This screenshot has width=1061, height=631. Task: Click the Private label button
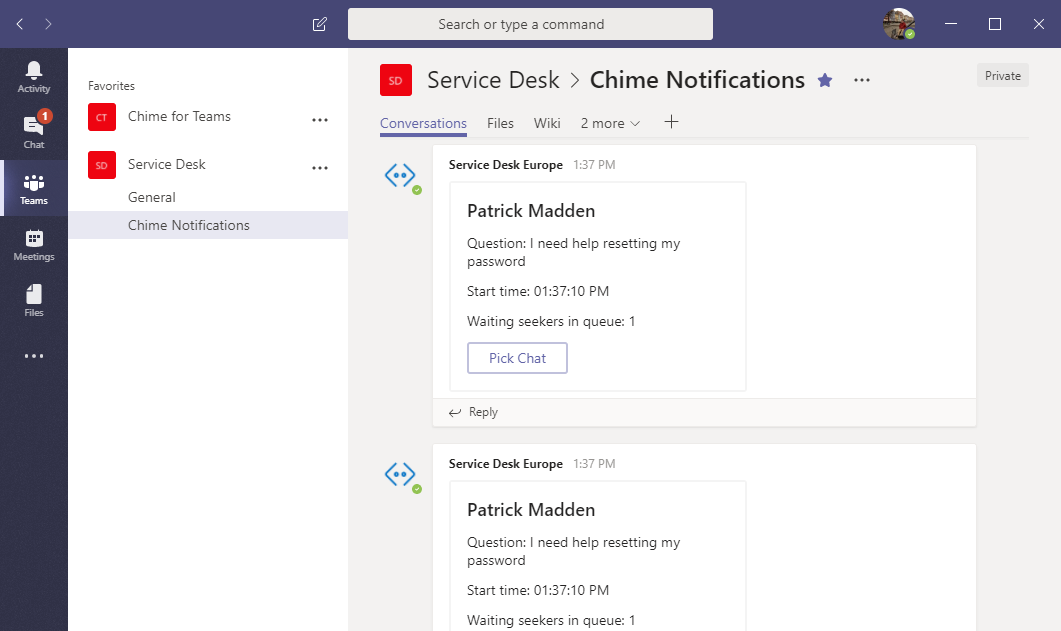tap(1003, 76)
